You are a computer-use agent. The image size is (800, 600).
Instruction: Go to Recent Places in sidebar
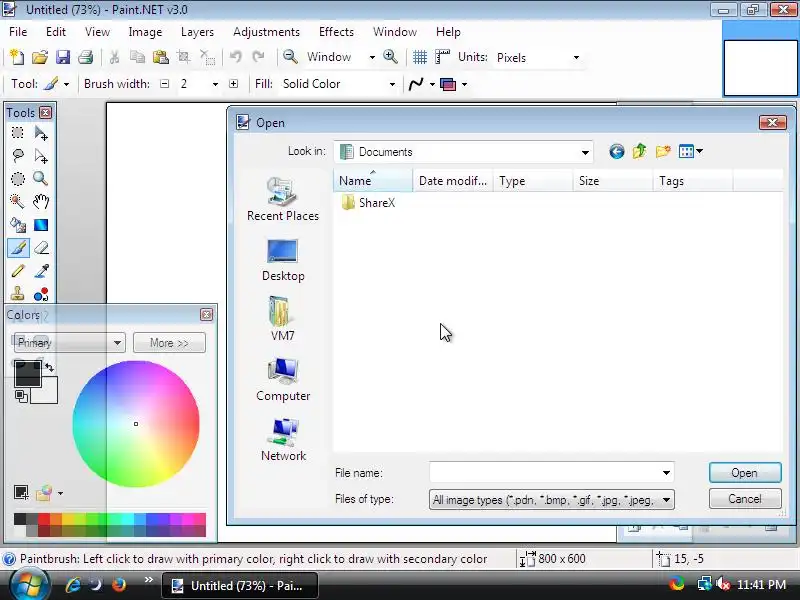tap(283, 199)
